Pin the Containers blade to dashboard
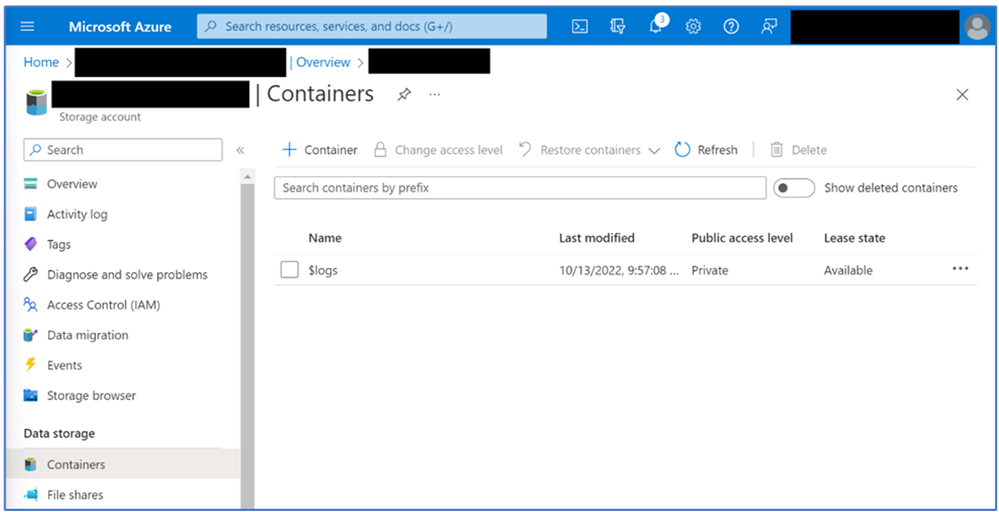Image resolution: width=999 pixels, height=512 pixels. pos(404,95)
